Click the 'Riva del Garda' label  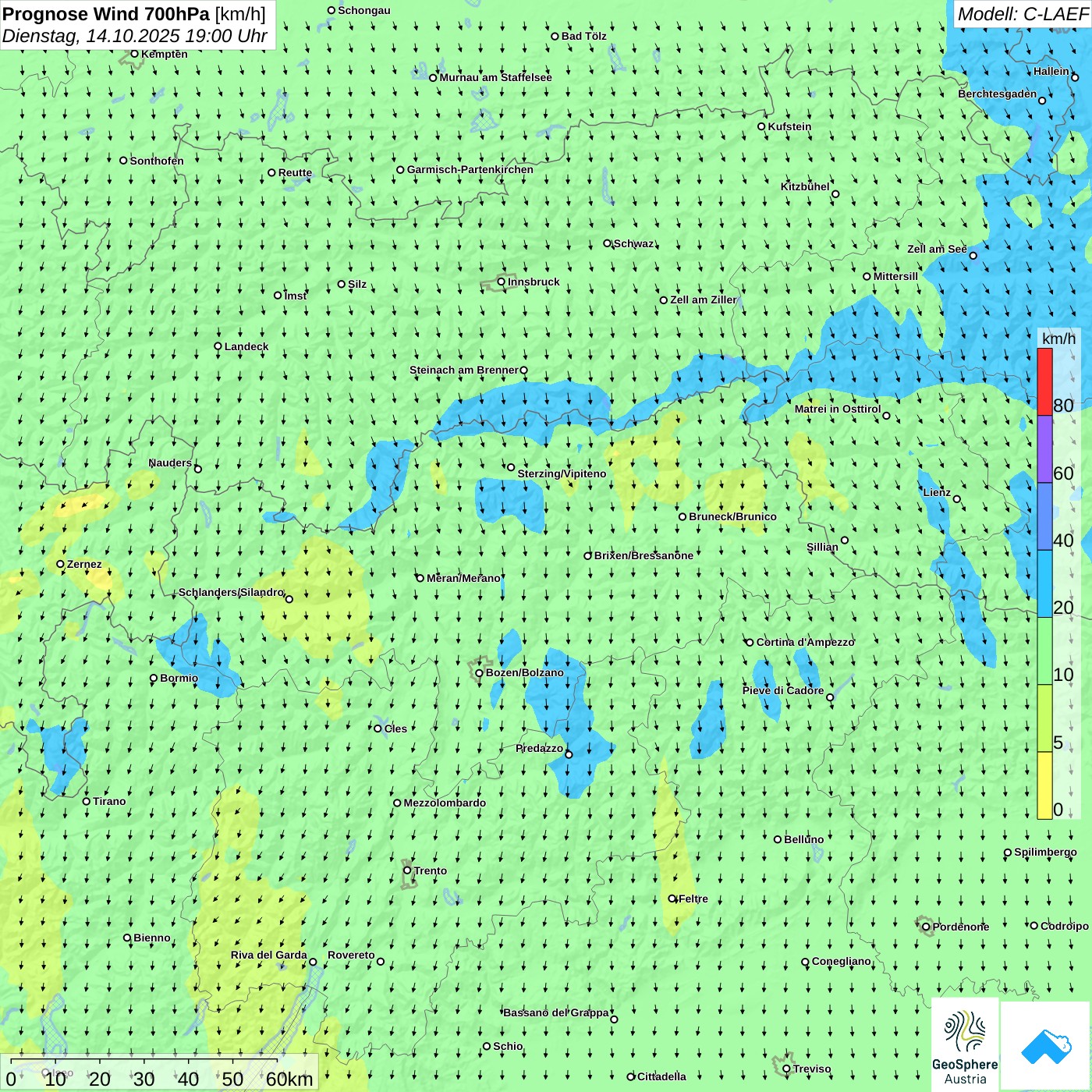pos(269,955)
